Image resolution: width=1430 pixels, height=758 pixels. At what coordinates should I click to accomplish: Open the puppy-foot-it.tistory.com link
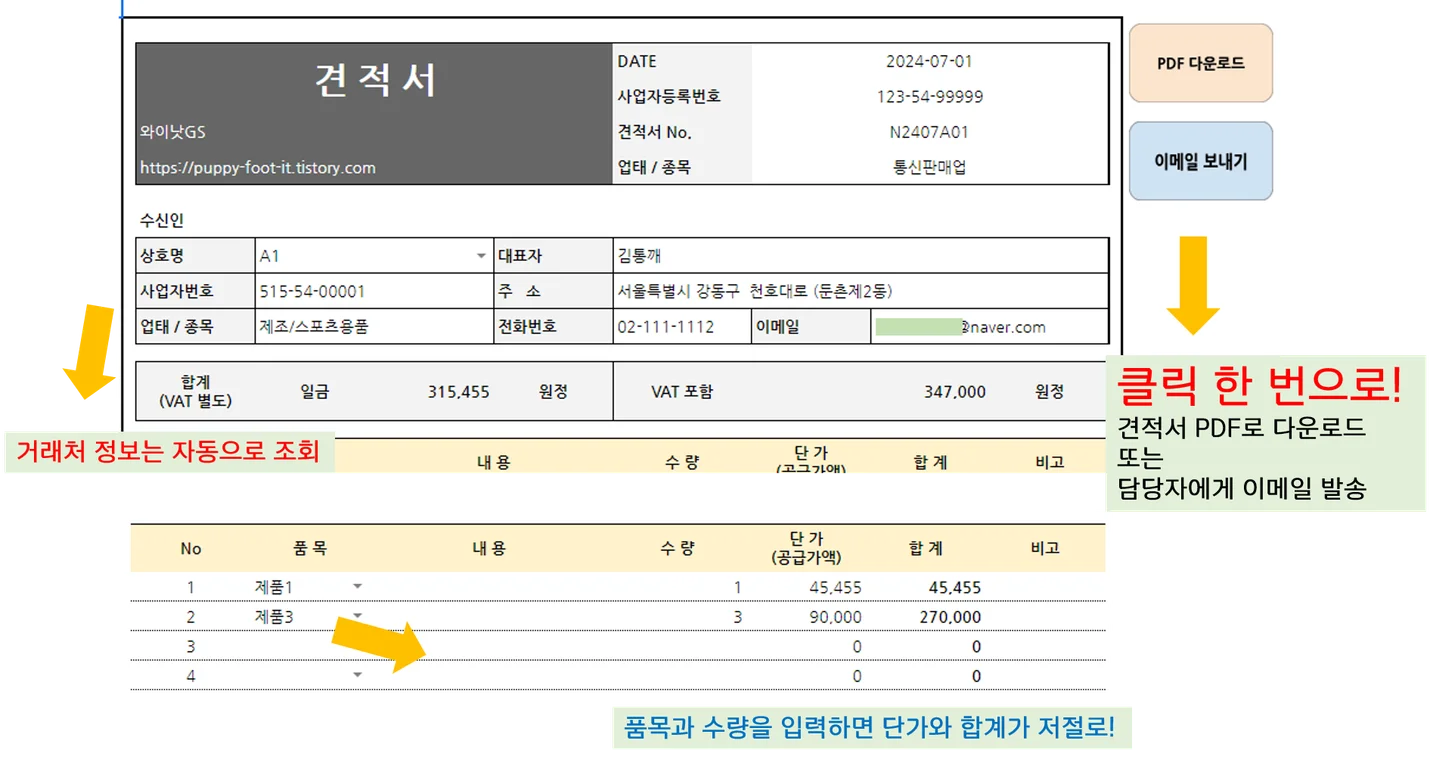pos(258,168)
